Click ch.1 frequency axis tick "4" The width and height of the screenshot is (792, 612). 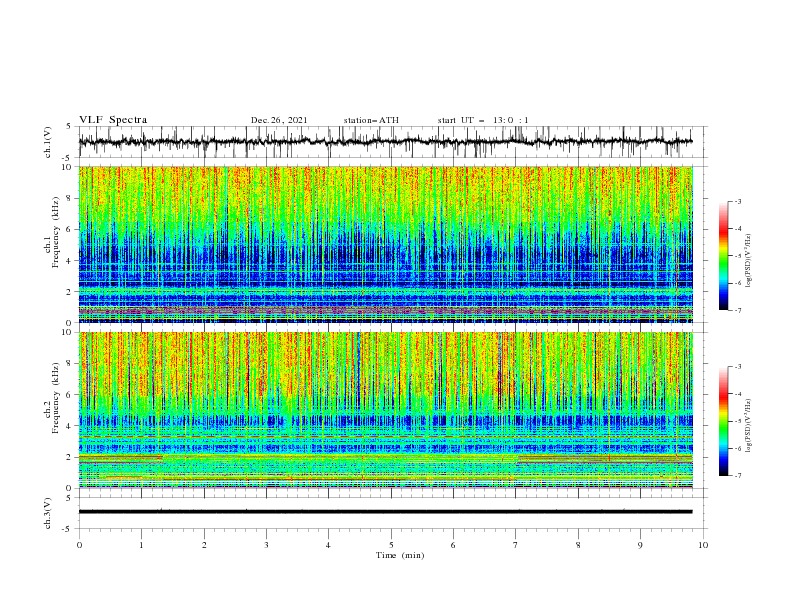tap(70, 261)
